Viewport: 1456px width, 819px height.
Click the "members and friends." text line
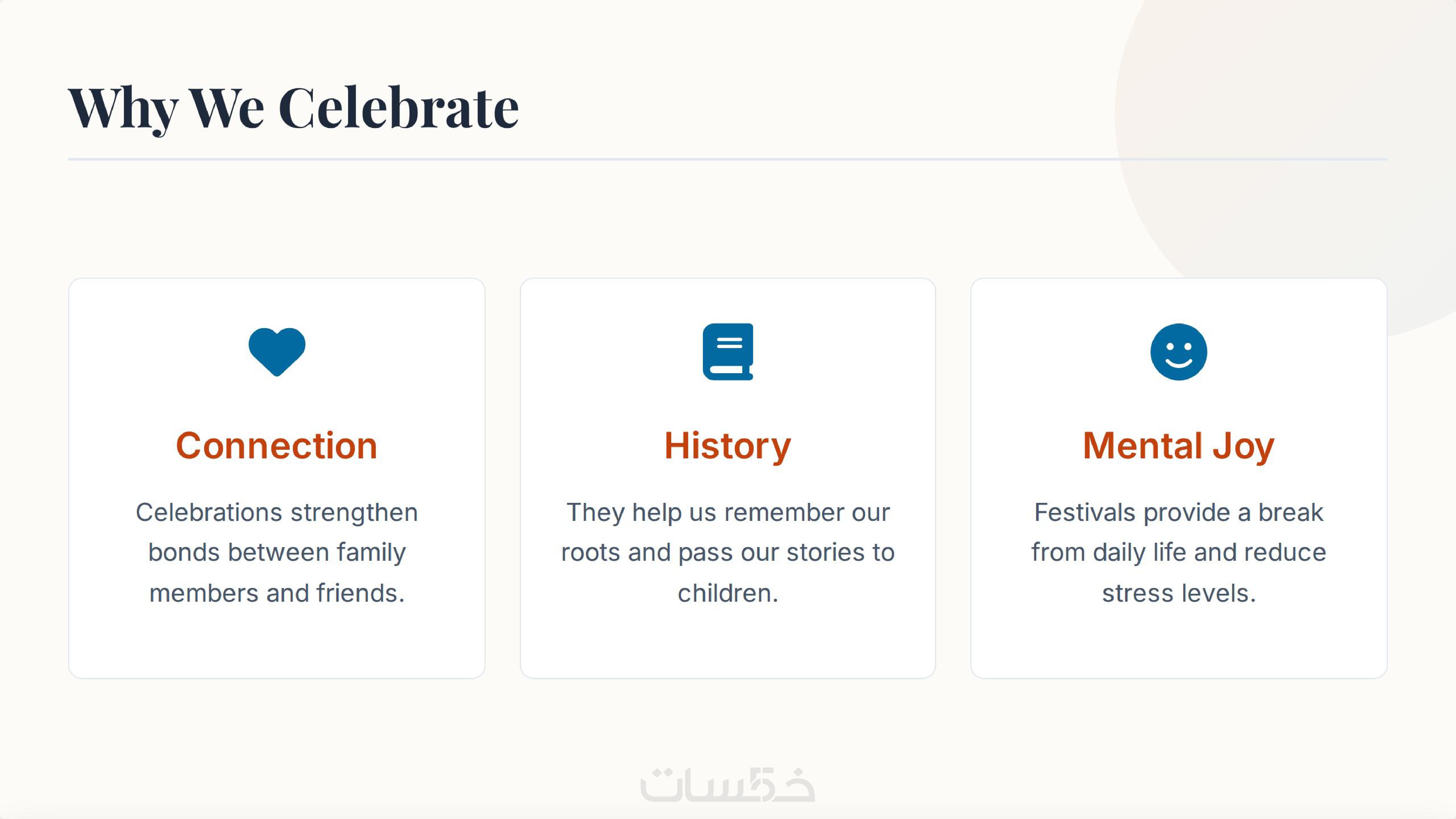point(277,594)
